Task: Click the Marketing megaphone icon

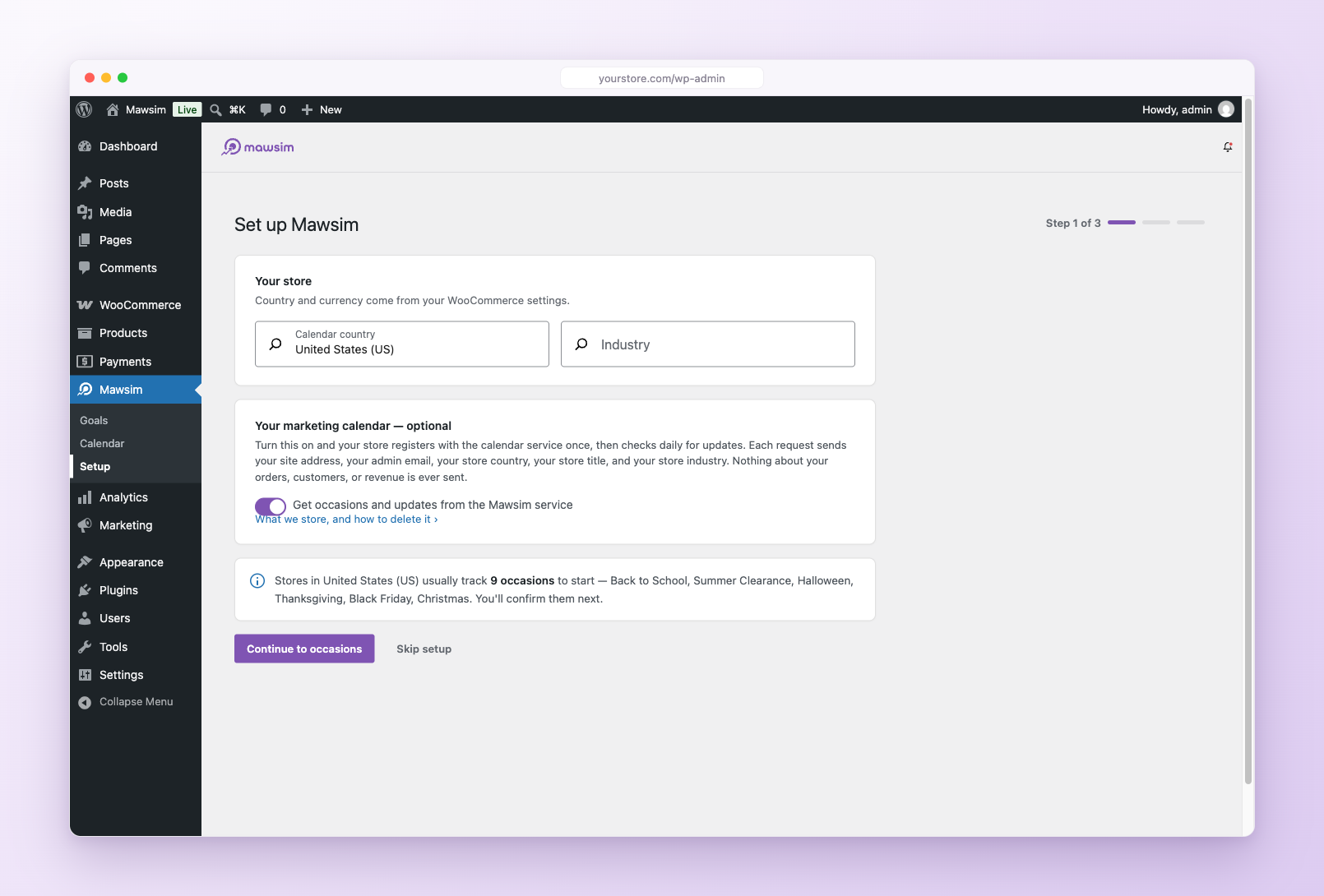Action: click(85, 525)
